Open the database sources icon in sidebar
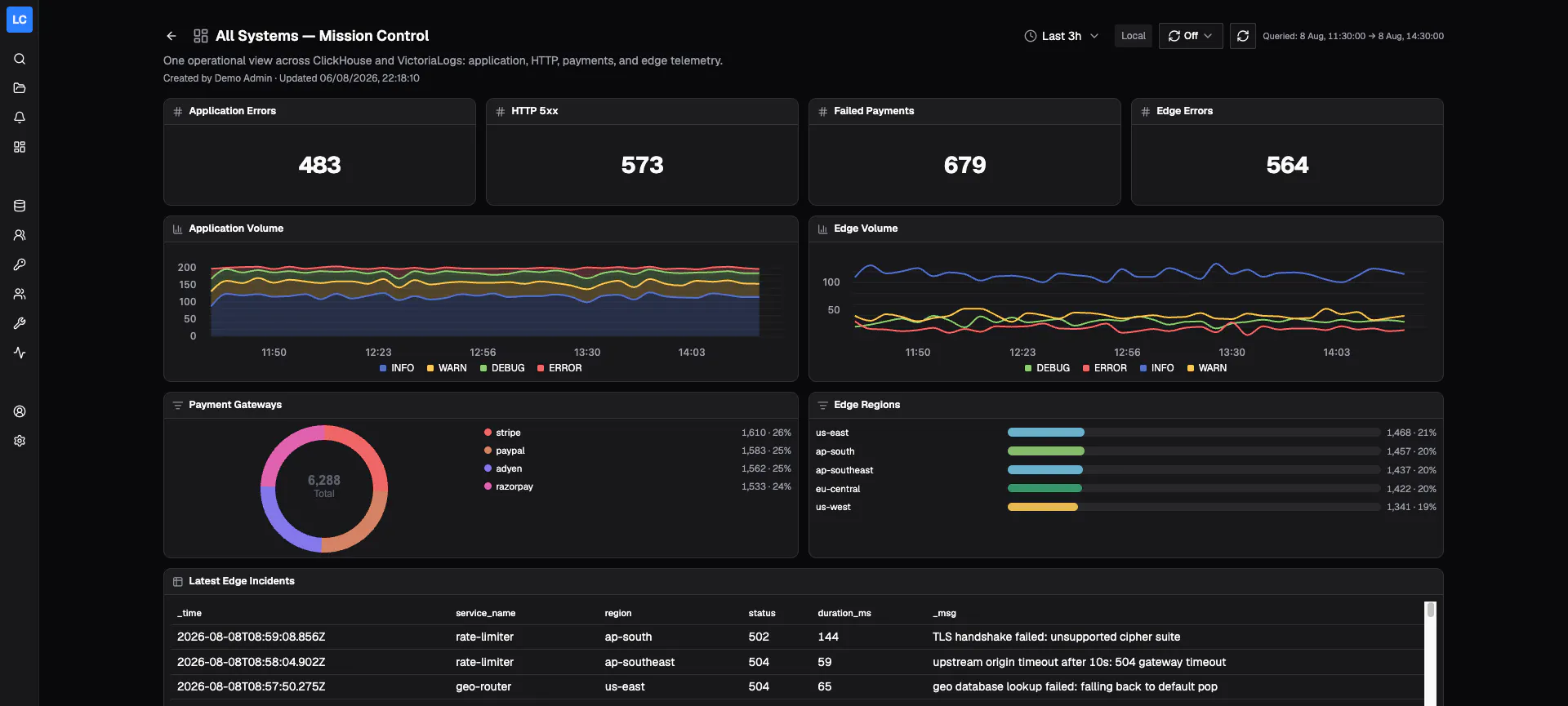Screen dimensions: 1568x706 tap(20, 206)
